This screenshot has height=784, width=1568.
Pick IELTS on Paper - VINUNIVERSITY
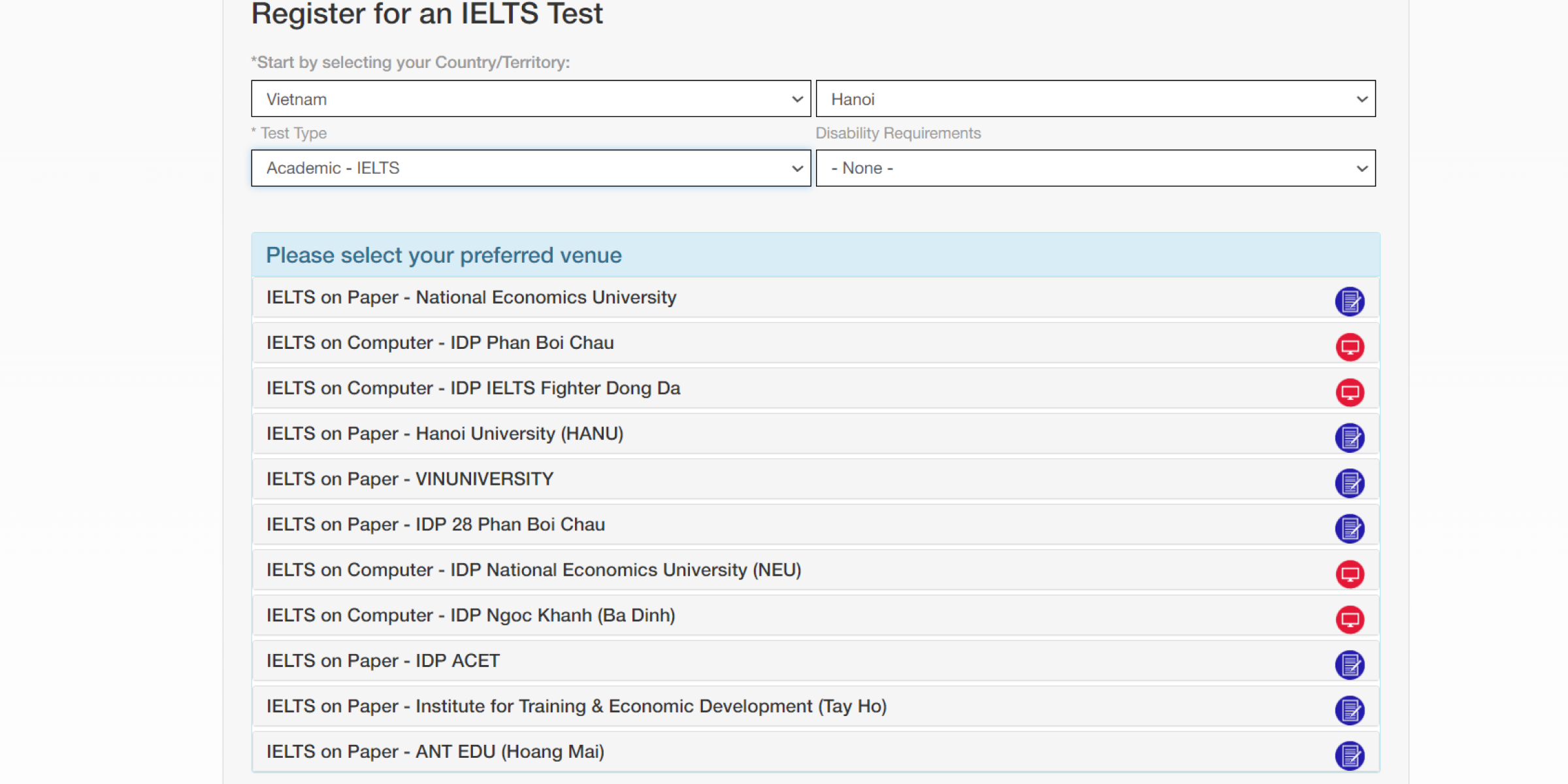click(815, 479)
